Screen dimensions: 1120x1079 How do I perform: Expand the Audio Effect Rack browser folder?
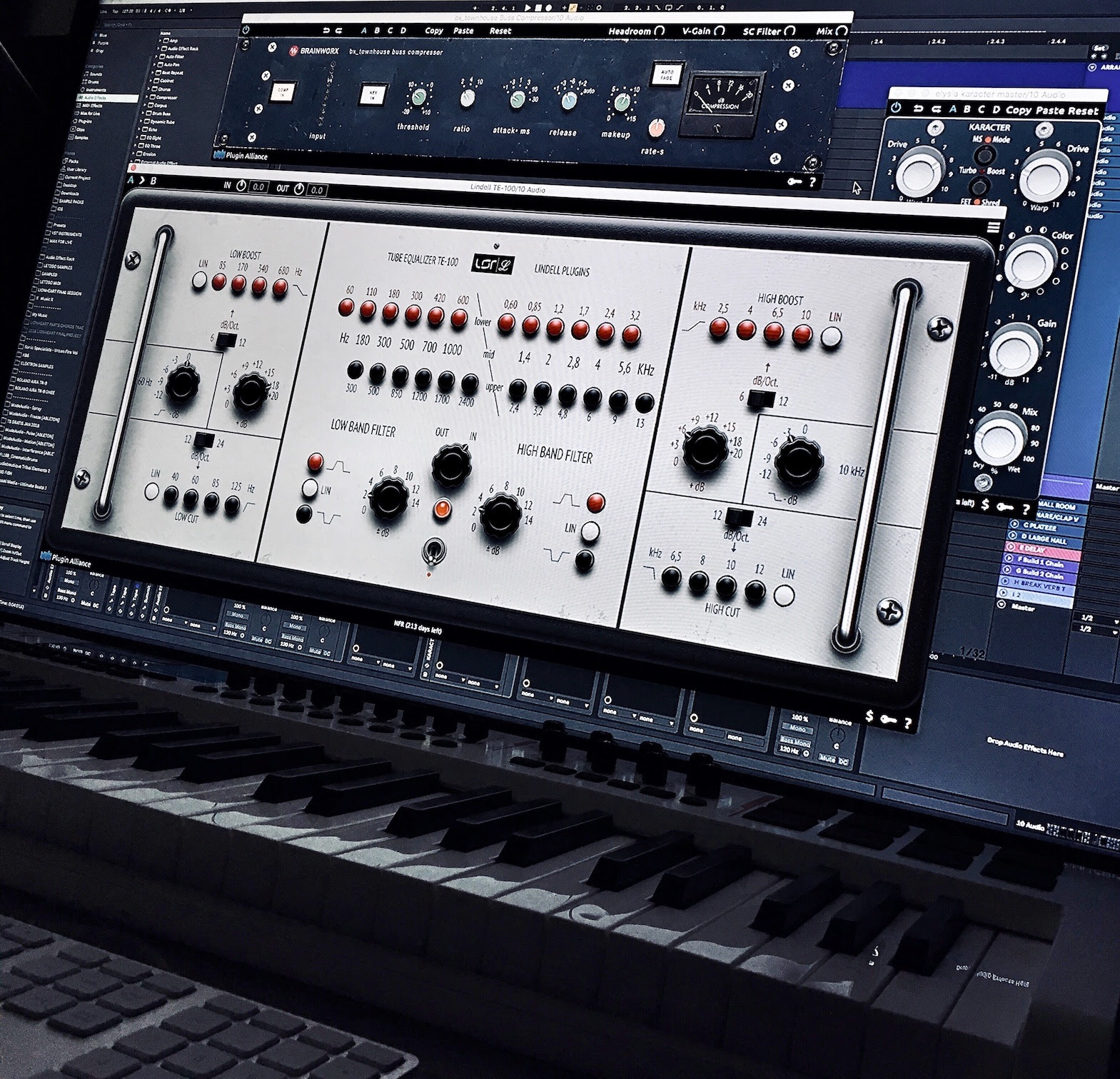159,49
